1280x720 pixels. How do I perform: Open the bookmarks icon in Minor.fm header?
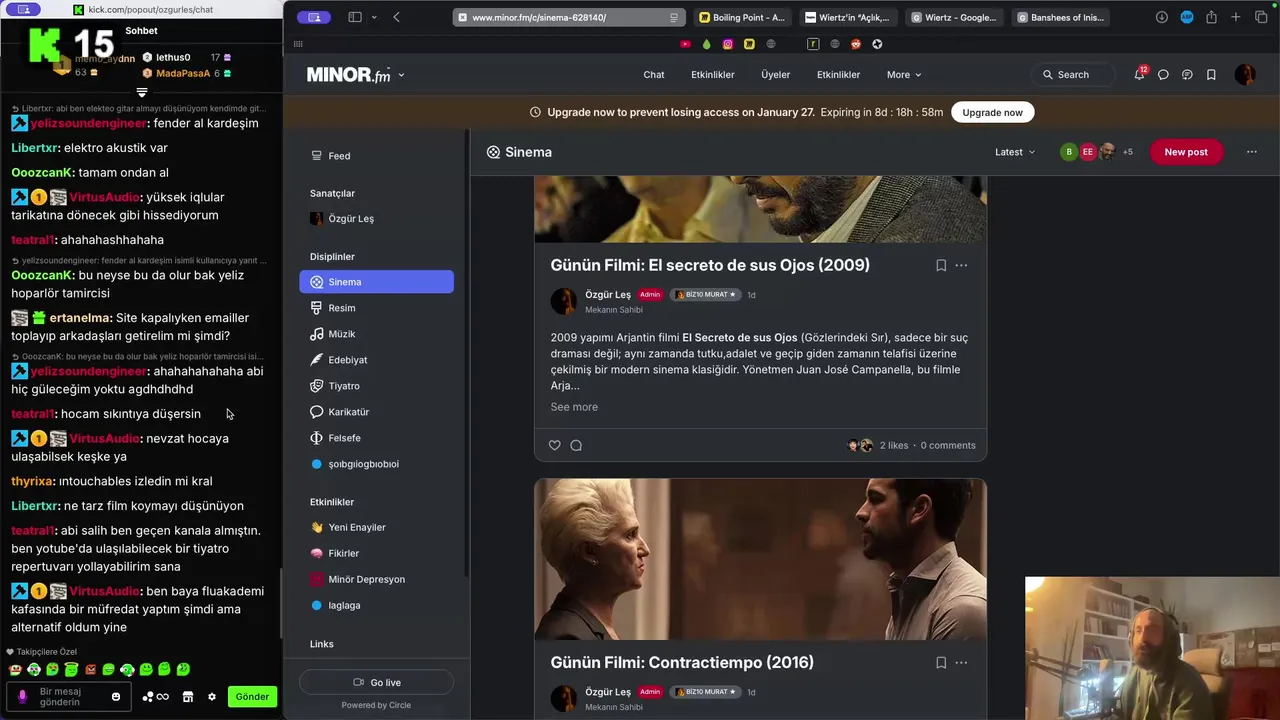tap(1211, 75)
